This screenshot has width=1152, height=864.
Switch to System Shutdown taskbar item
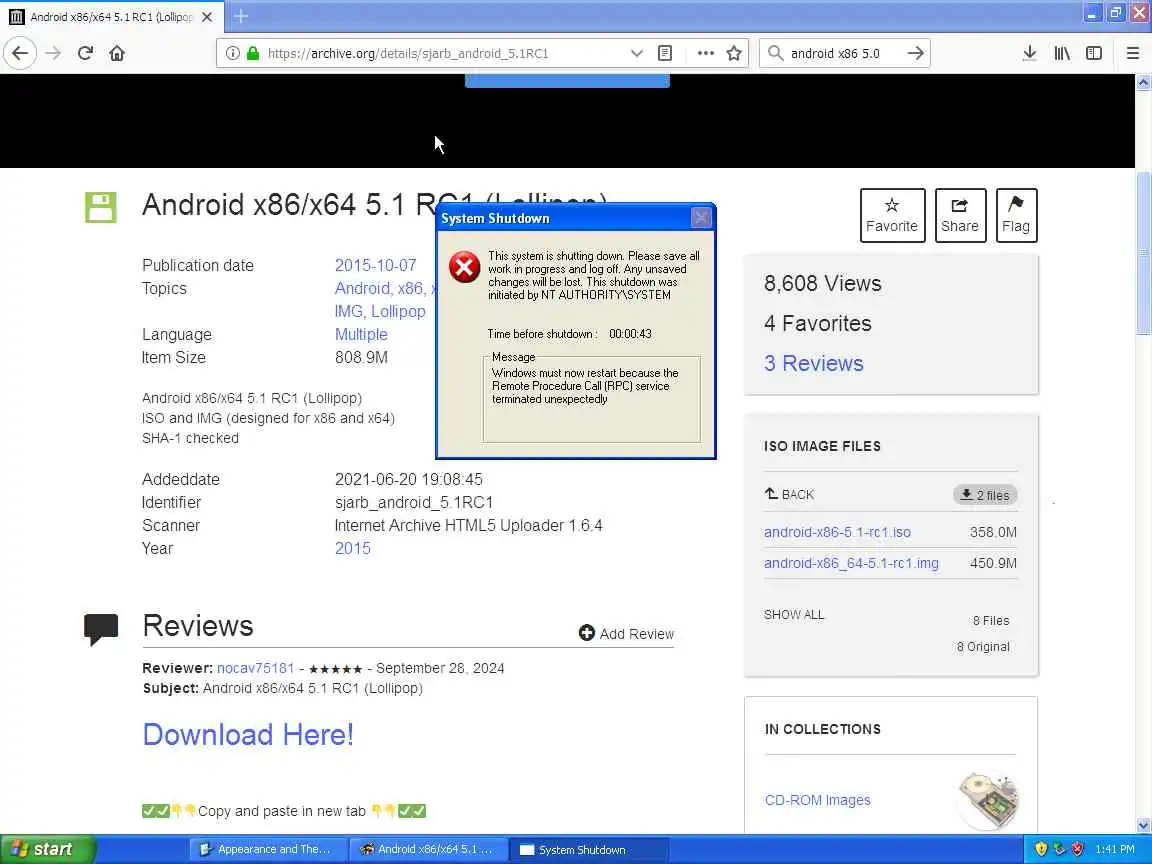tap(588, 849)
